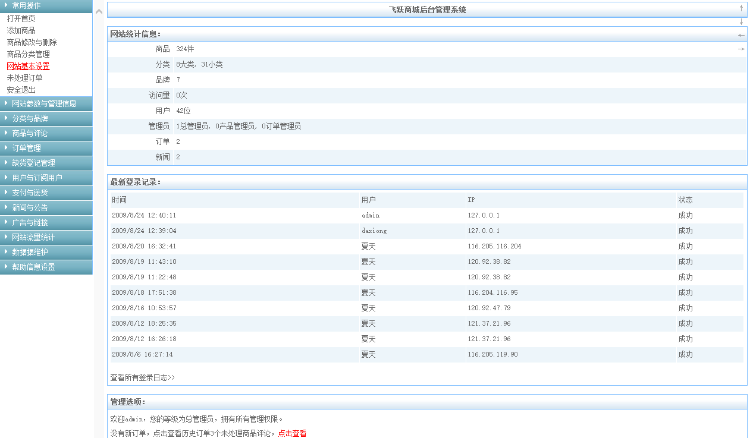The width and height of the screenshot is (750, 438).
Task: Open 商品修改与删除 link
Action: [32, 43]
